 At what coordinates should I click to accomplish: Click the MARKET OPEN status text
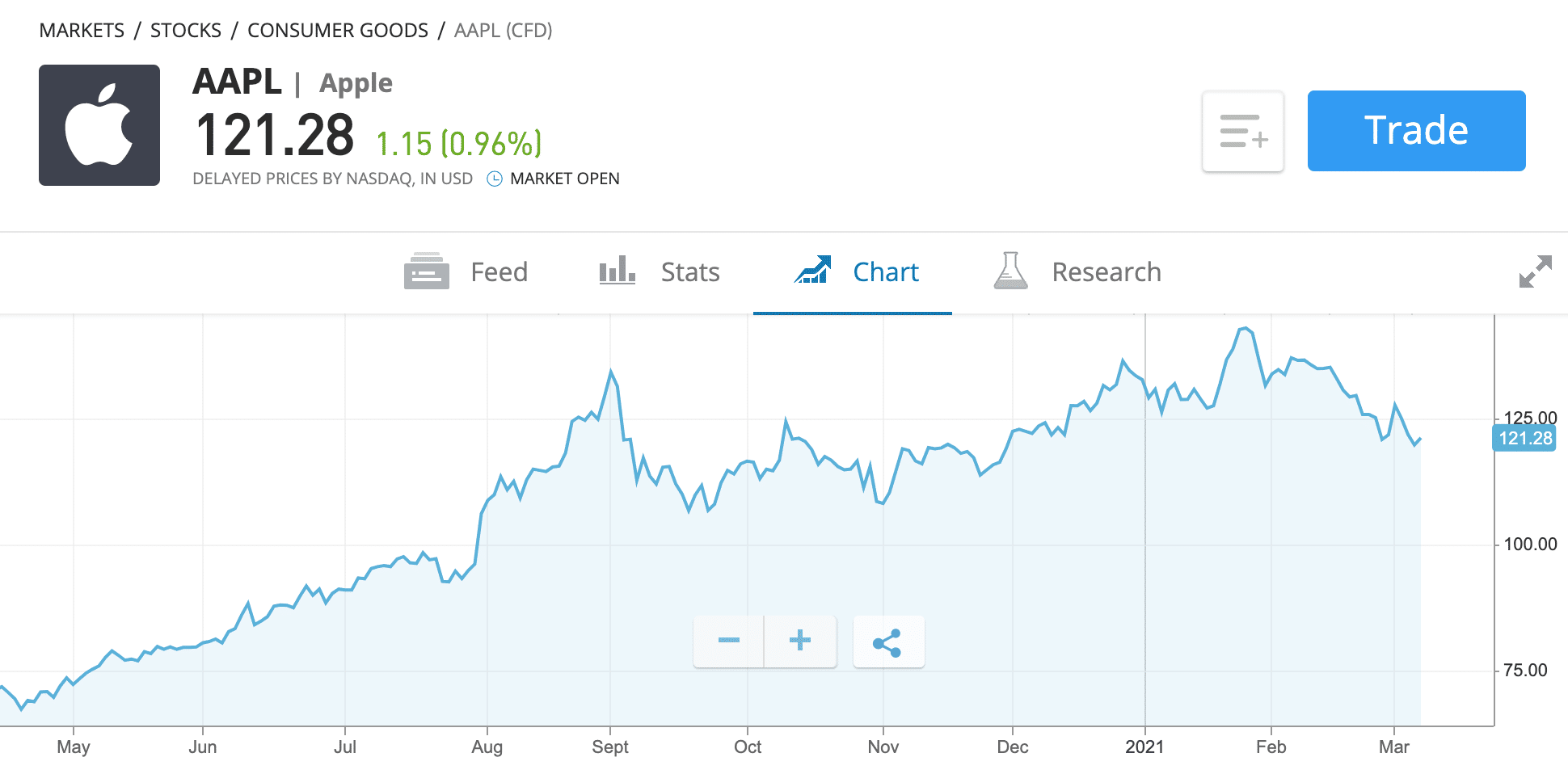(x=565, y=179)
